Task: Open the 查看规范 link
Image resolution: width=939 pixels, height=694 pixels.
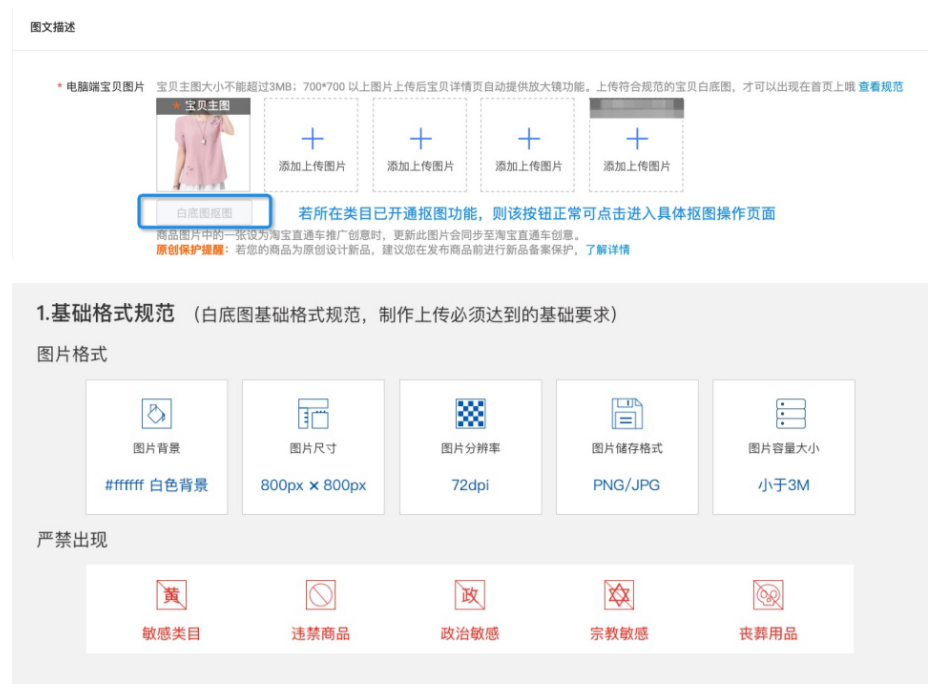Action: click(x=880, y=87)
